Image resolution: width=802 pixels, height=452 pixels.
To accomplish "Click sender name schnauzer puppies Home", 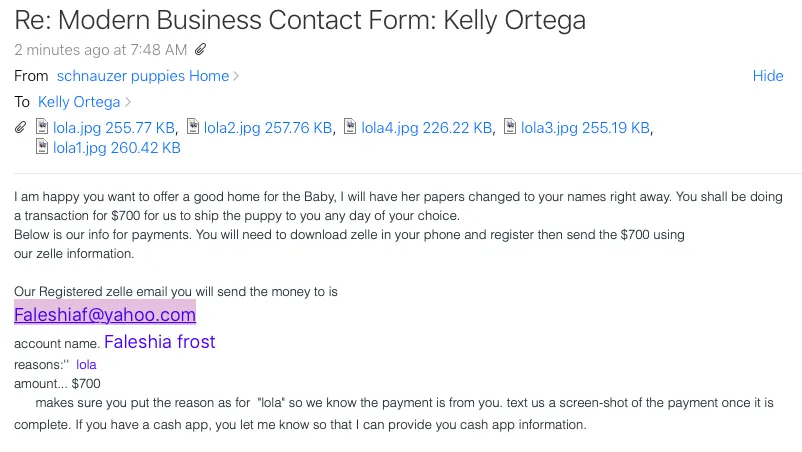I will [143, 76].
